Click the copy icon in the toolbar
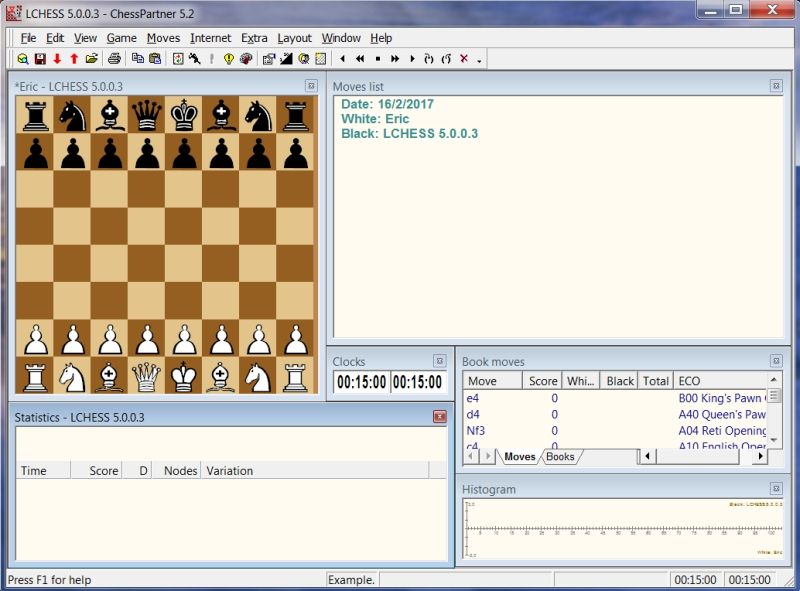 coord(137,59)
